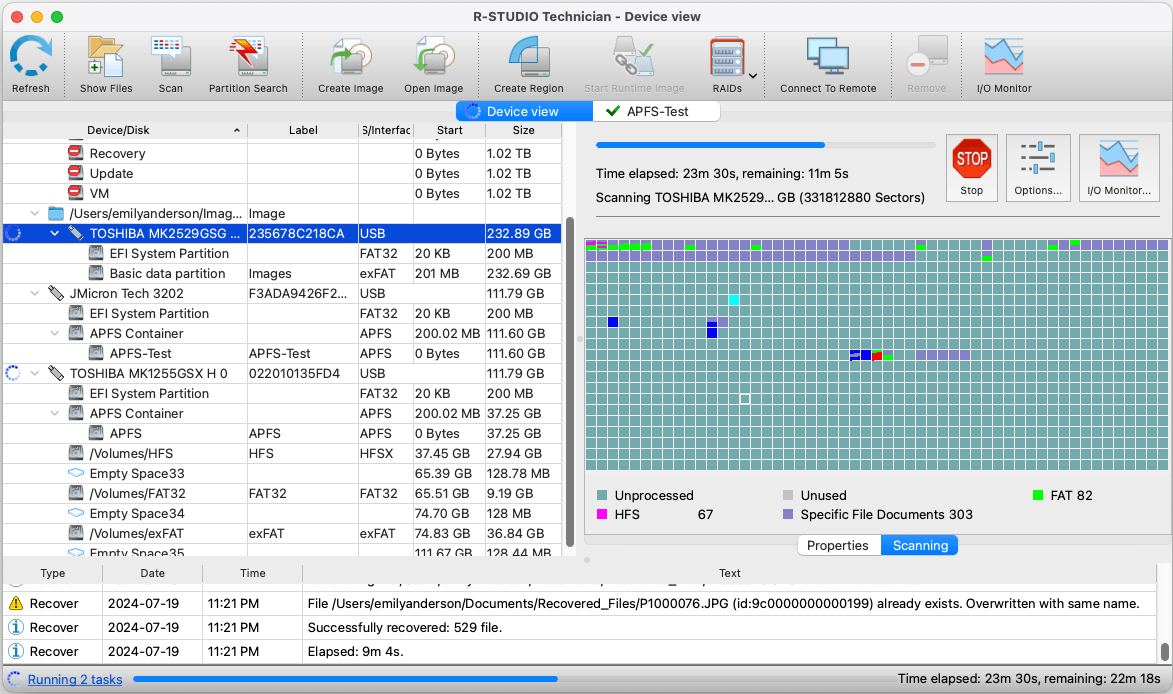Collapse the JMicron Tech 3202 node
1173x694 pixels.
pyautogui.click(x=34, y=293)
